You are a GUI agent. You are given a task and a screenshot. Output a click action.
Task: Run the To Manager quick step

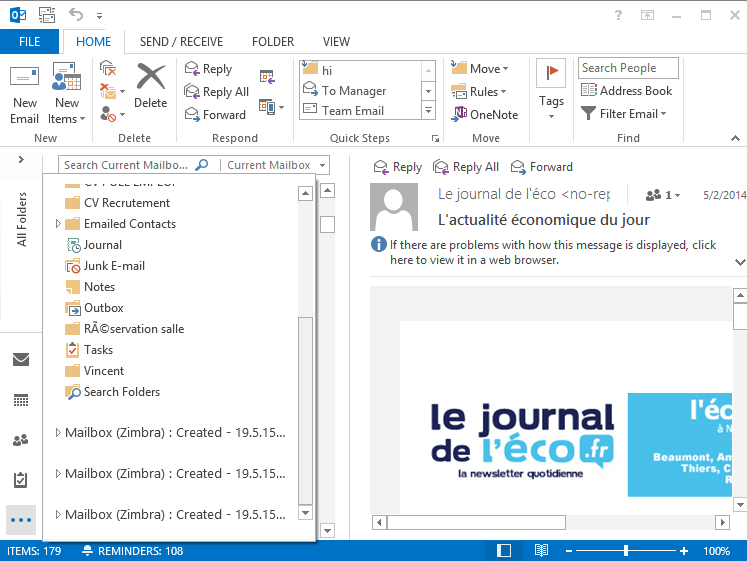361,90
